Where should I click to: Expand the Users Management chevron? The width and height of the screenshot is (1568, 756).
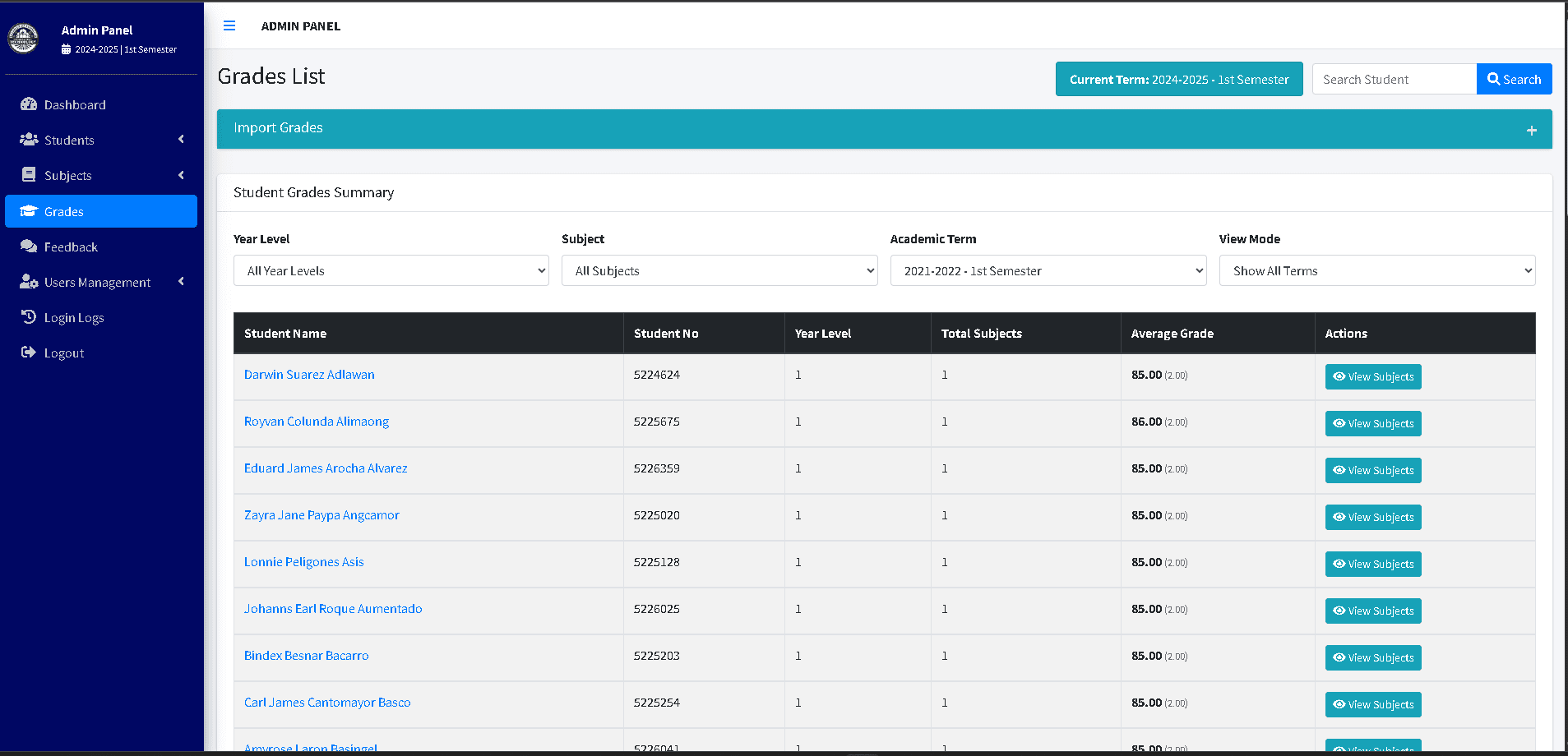181,282
